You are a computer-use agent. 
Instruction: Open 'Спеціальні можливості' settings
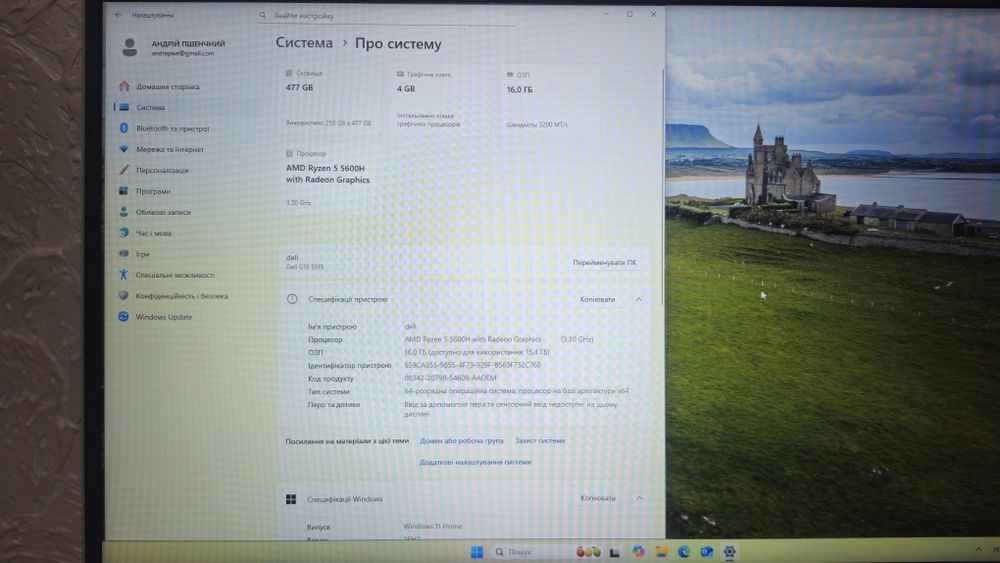[x=175, y=275]
